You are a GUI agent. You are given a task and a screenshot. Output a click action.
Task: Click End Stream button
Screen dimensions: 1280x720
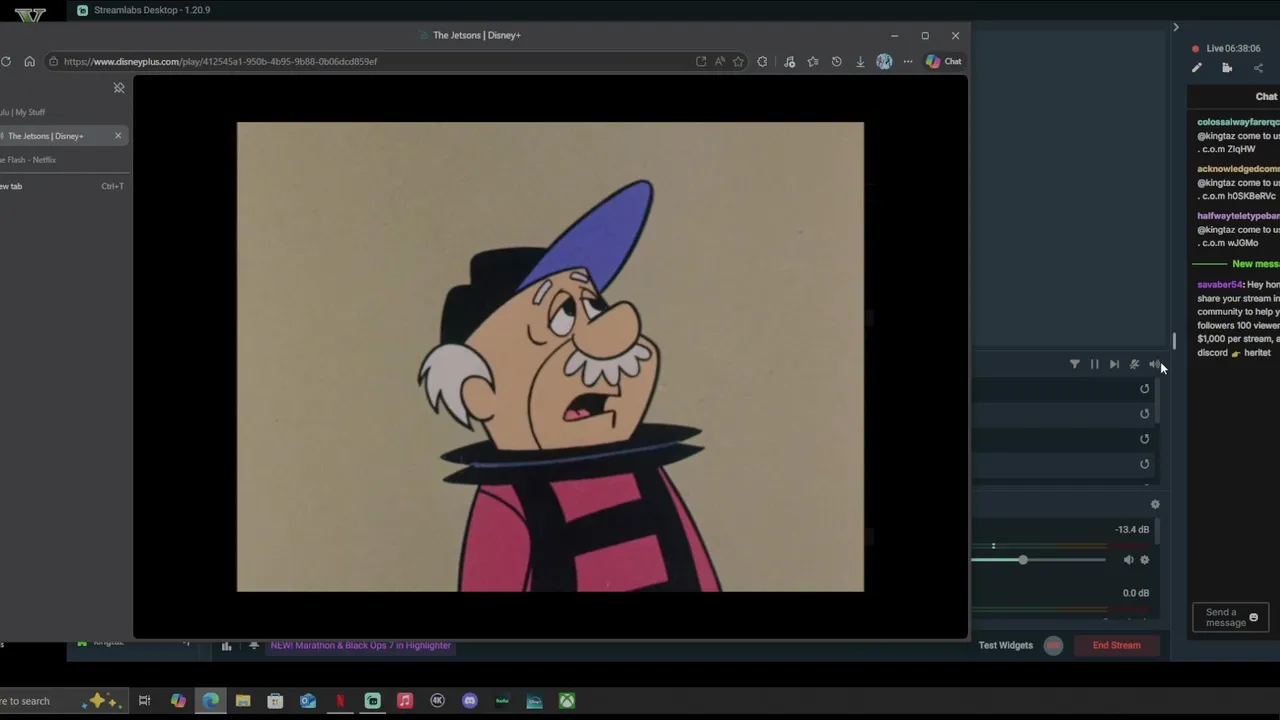pos(1117,645)
